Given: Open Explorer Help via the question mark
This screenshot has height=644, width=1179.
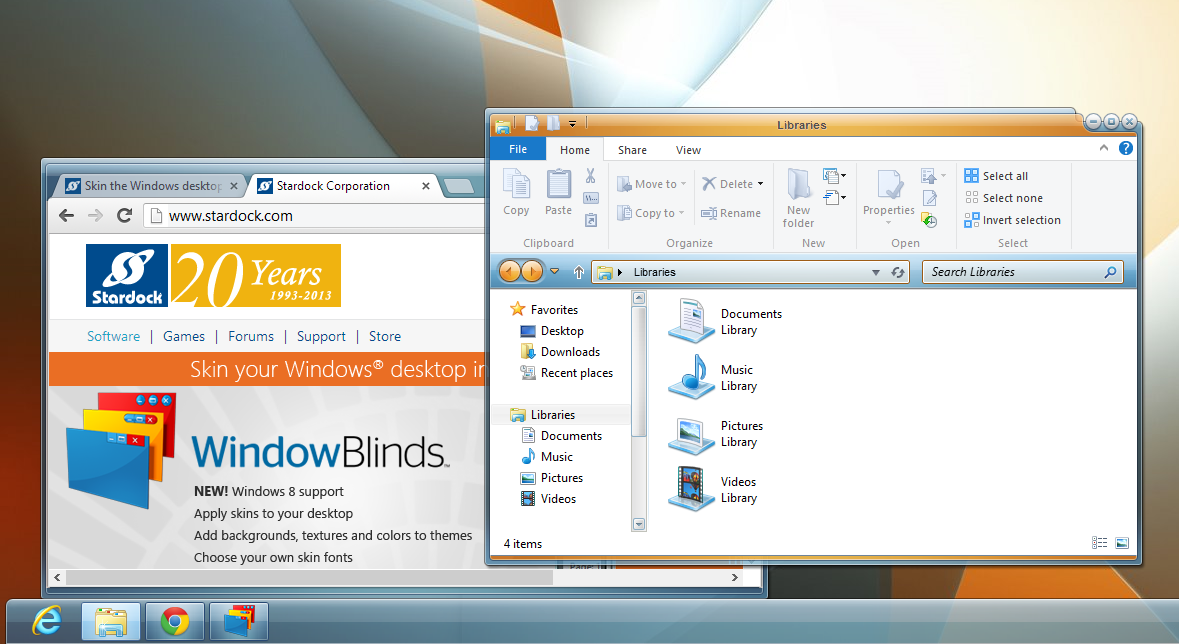Looking at the screenshot, I should (1126, 148).
